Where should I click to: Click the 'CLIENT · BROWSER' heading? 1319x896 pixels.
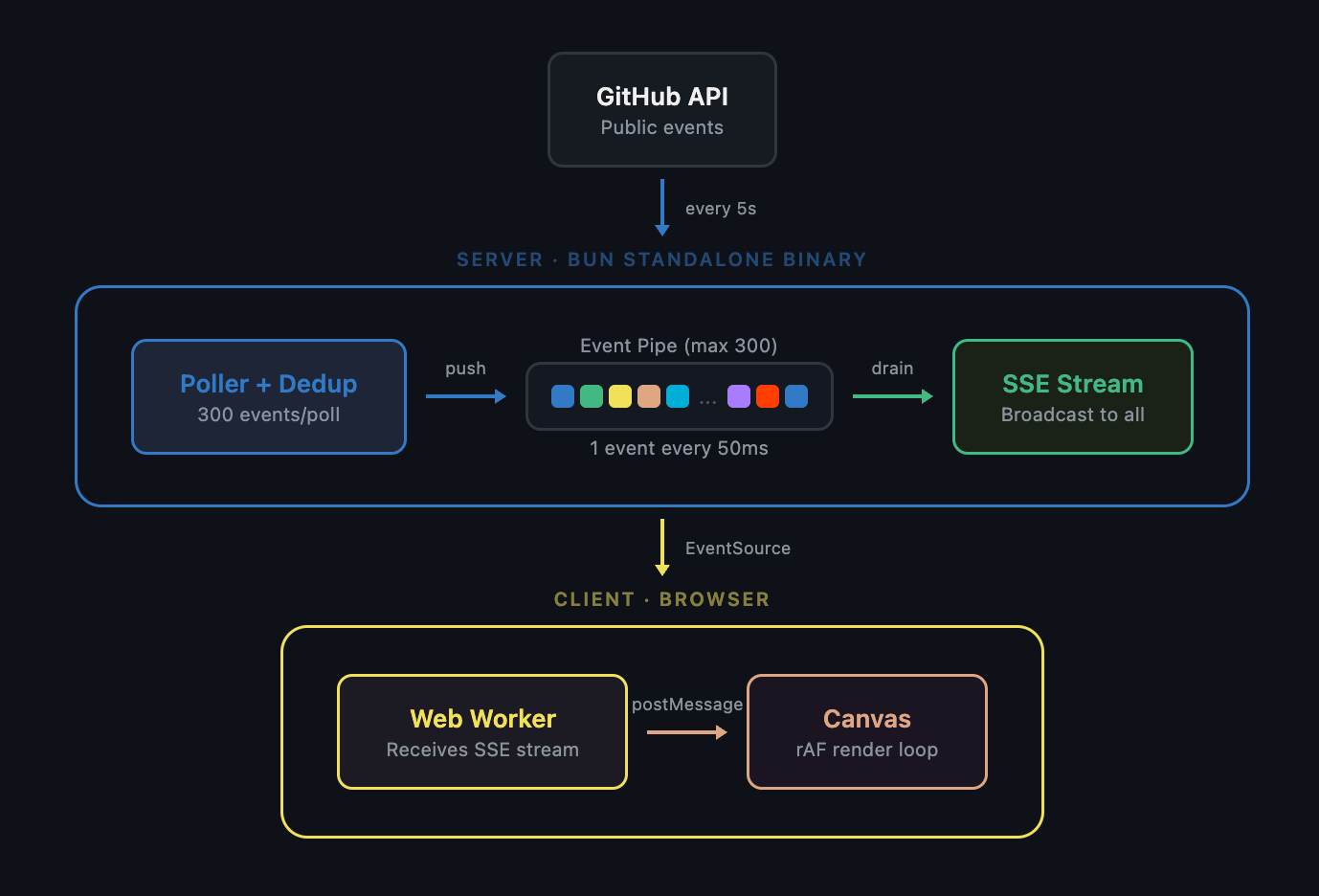point(661,599)
